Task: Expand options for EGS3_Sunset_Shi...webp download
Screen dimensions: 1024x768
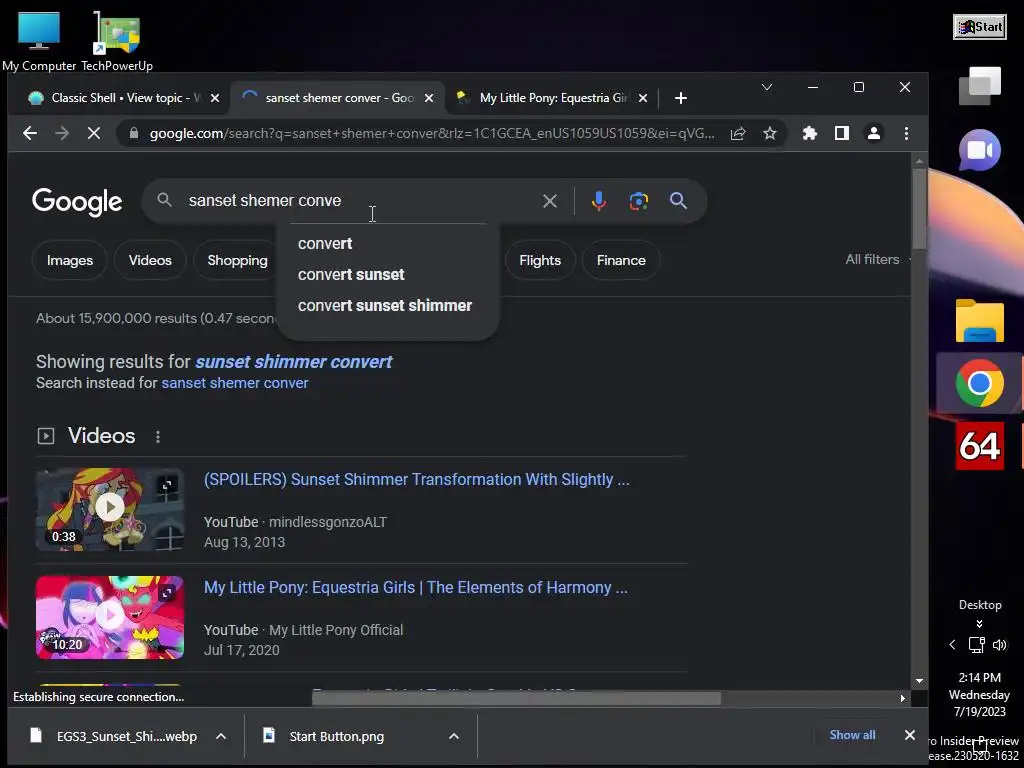Action: 221,737
